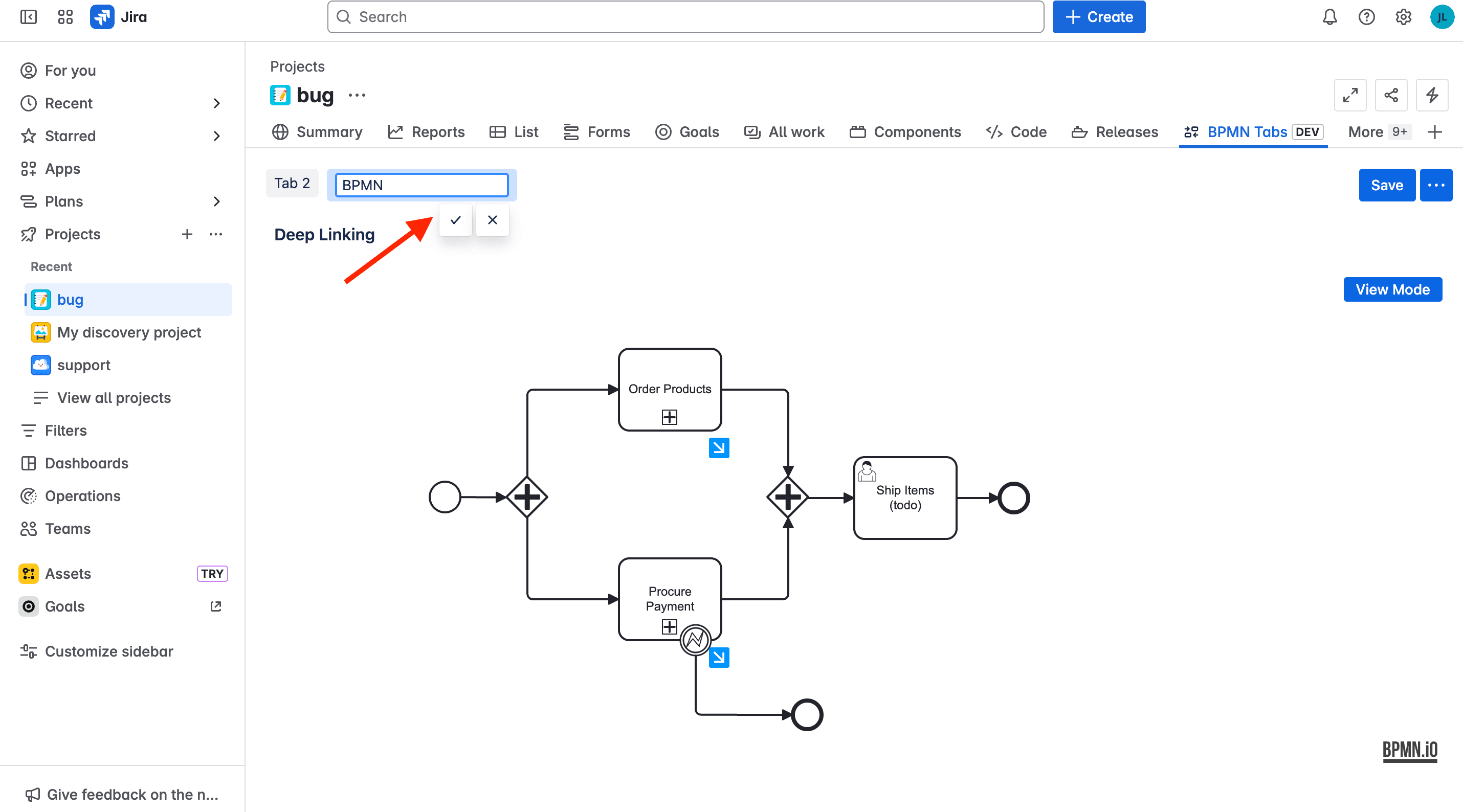Open the More 9+ tabs dropdown
The image size is (1463, 812).
click(1379, 132)
